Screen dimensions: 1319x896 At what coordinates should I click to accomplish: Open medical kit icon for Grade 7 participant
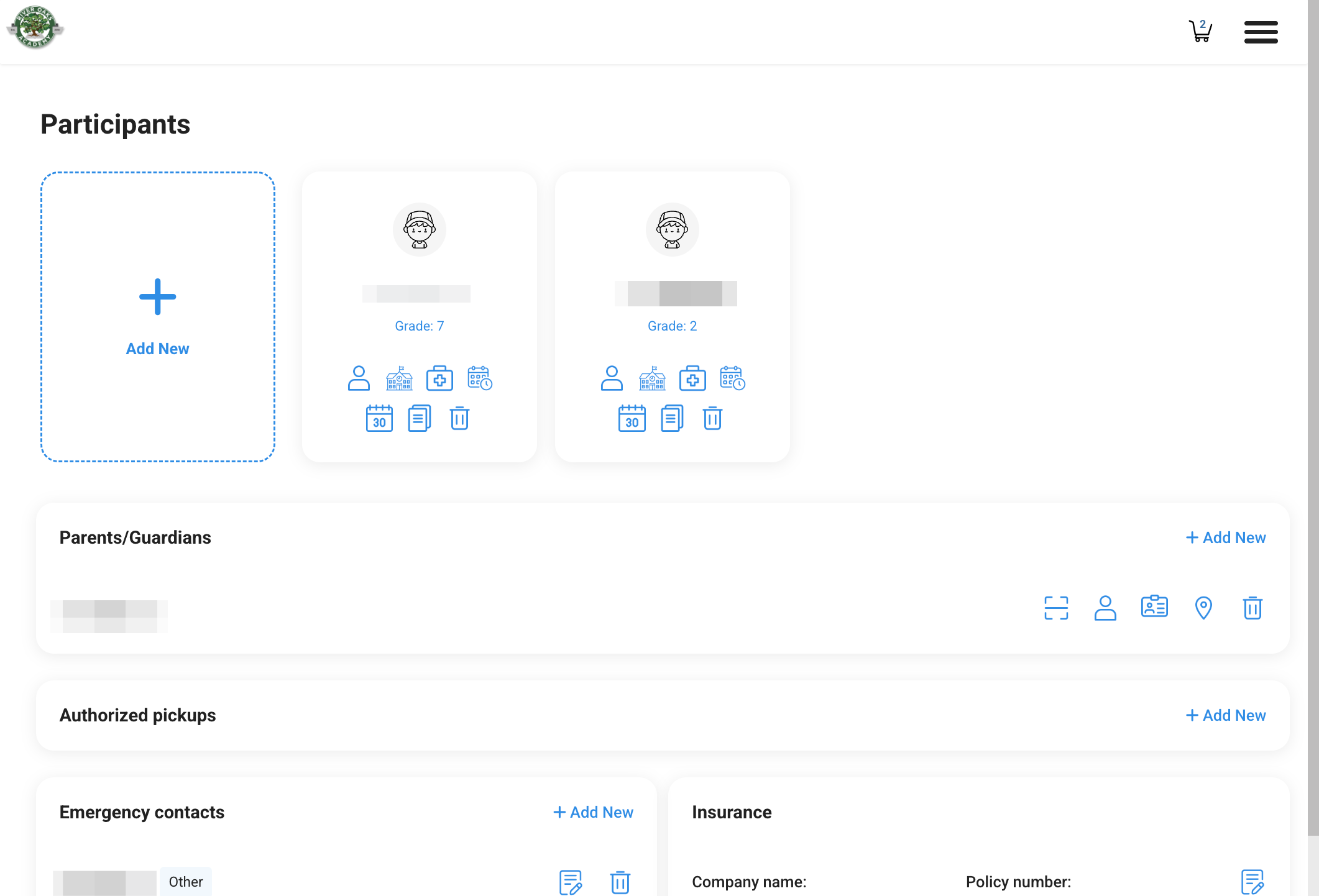pyautogui.click(x=439, y=378)
